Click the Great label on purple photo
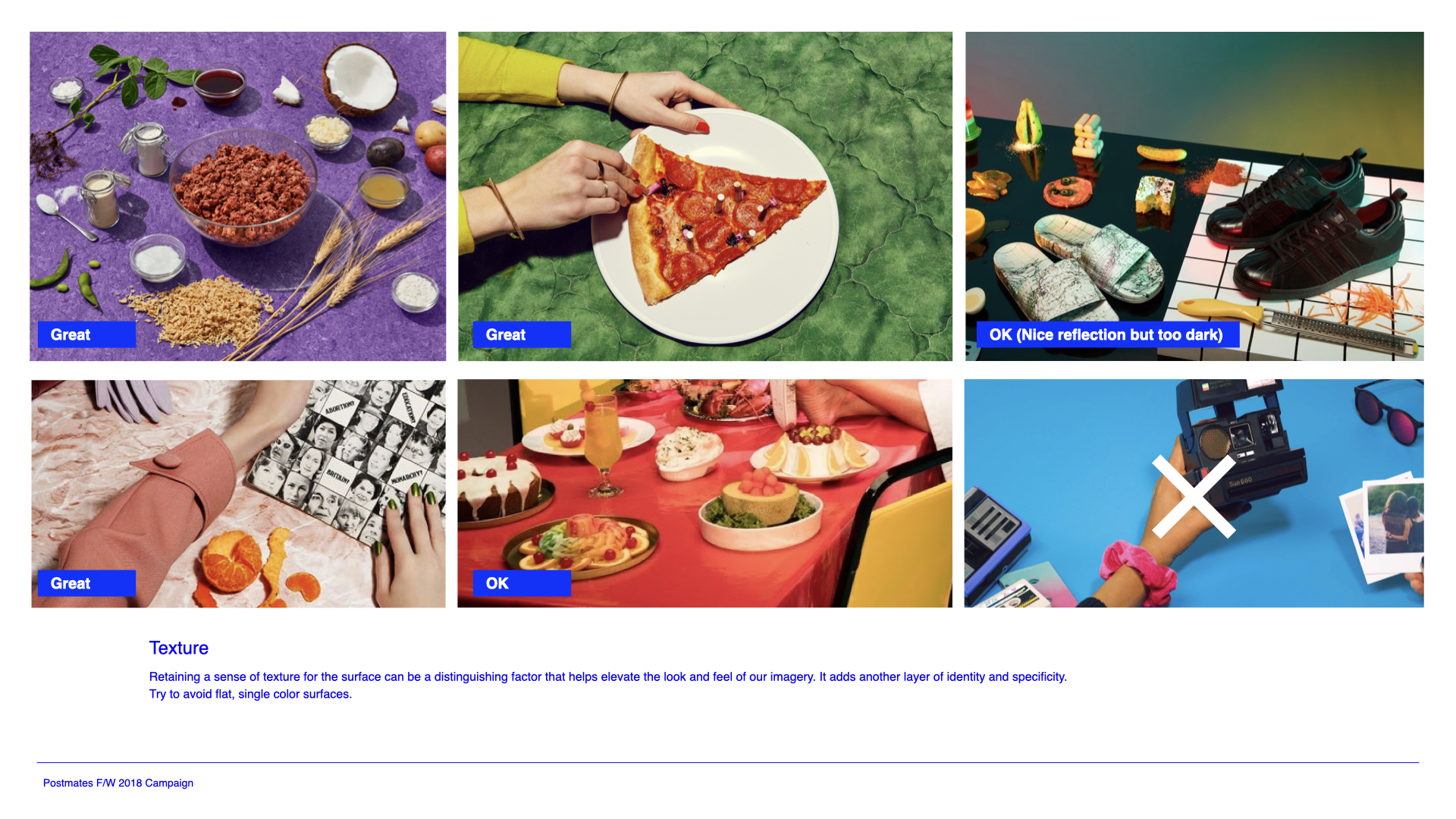This screenshot has height=819, width=1456. coord(86,334)
